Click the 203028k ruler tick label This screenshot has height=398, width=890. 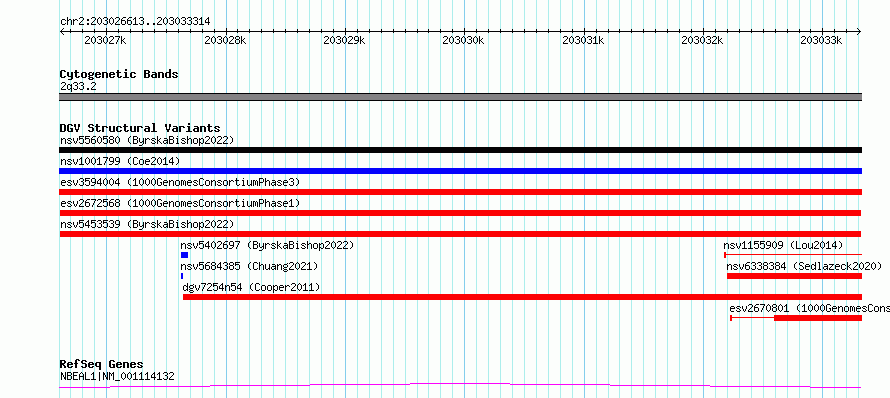[x=225, y=40]
